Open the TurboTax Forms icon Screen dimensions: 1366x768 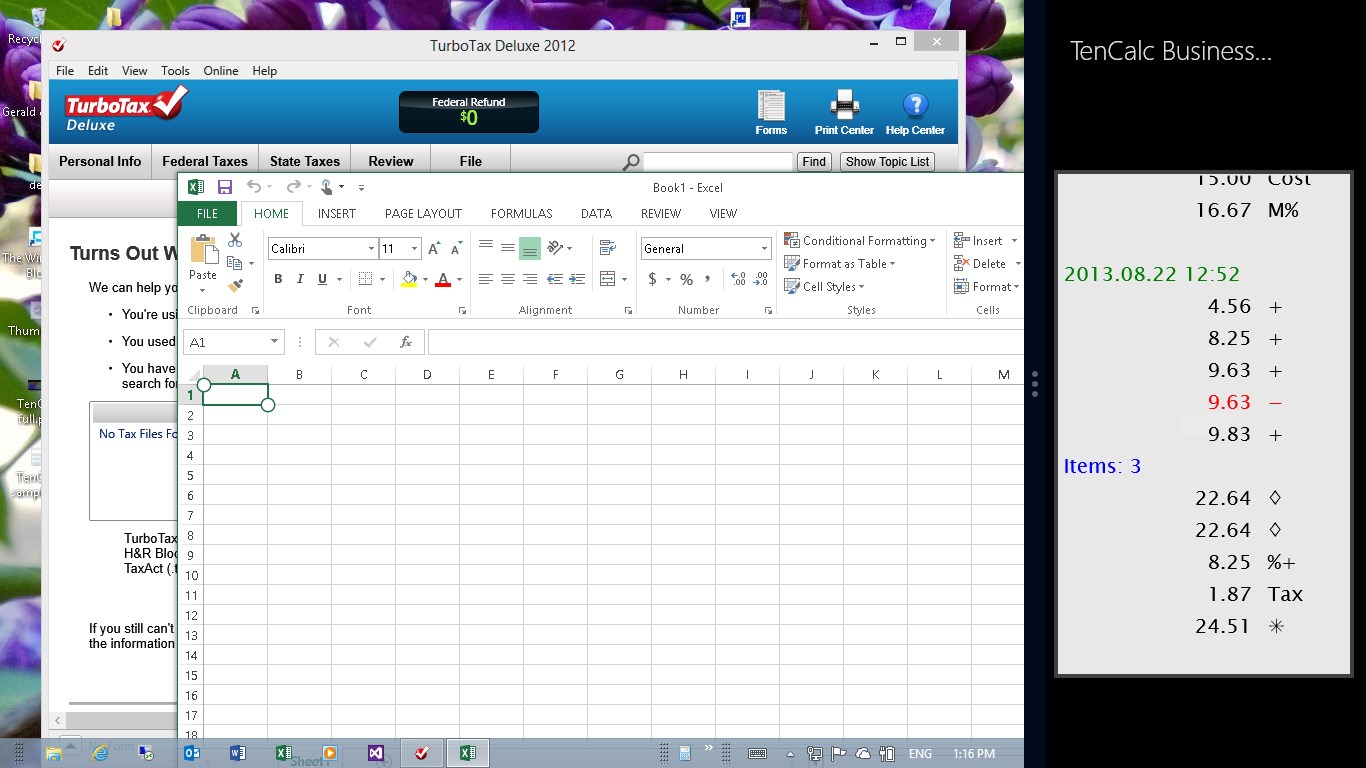click(x=771, y=113)
